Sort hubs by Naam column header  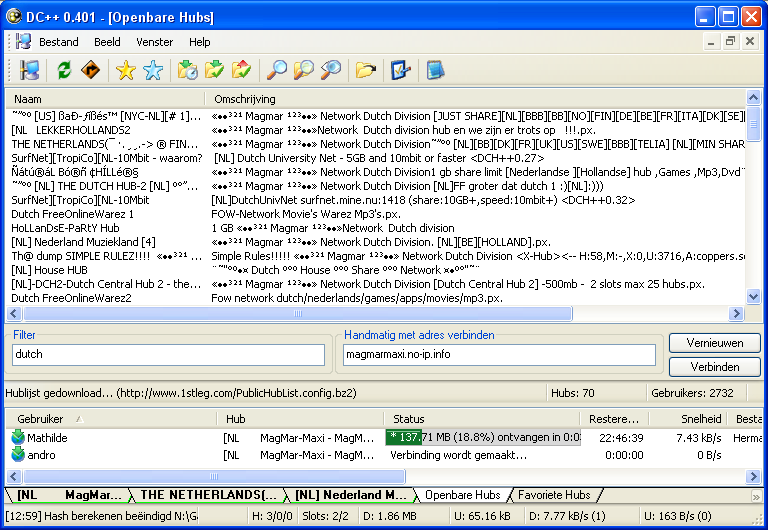pyautogui.click(x=105, y=99)
